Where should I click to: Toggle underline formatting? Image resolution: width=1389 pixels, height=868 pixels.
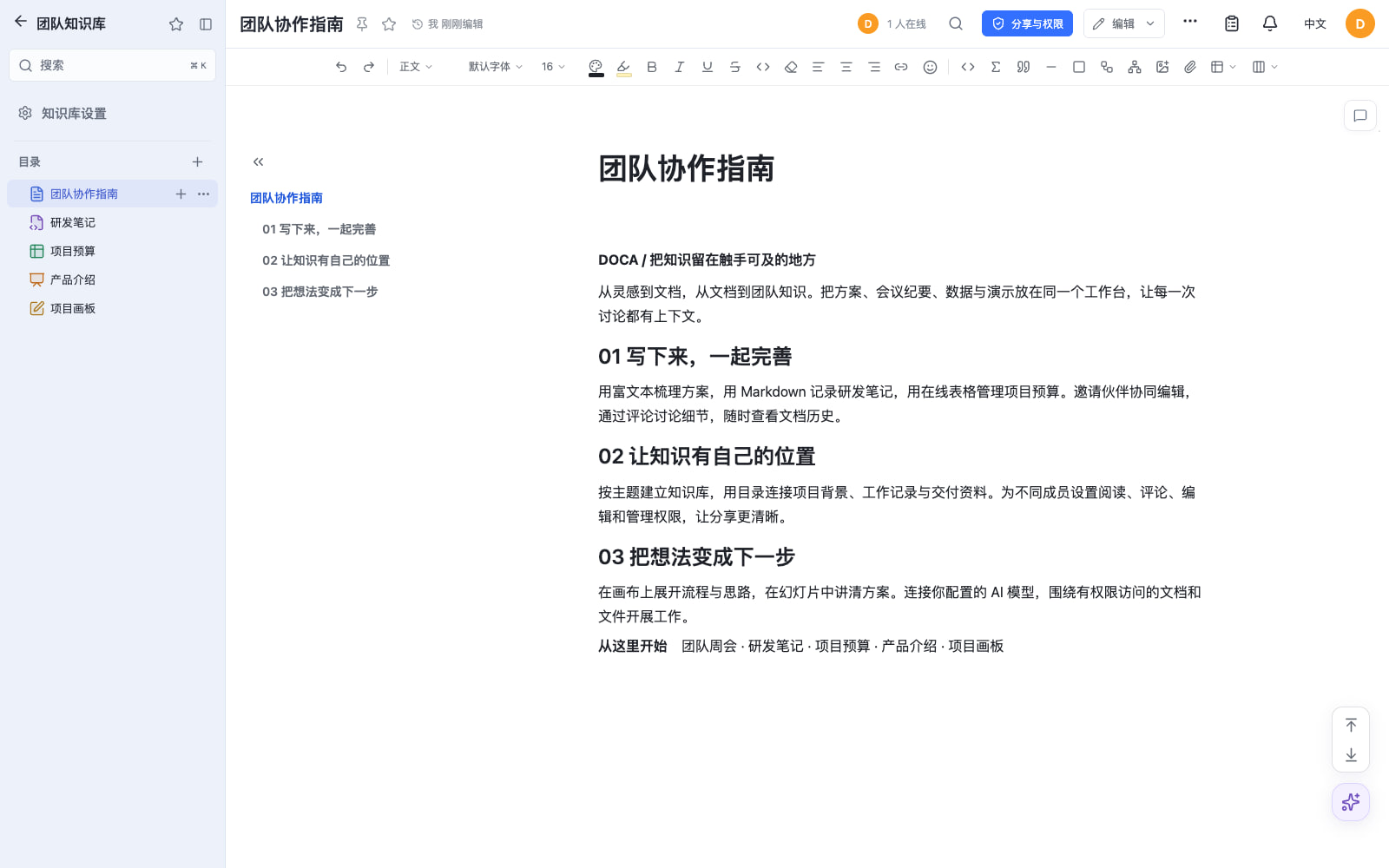tap(708, 67)
